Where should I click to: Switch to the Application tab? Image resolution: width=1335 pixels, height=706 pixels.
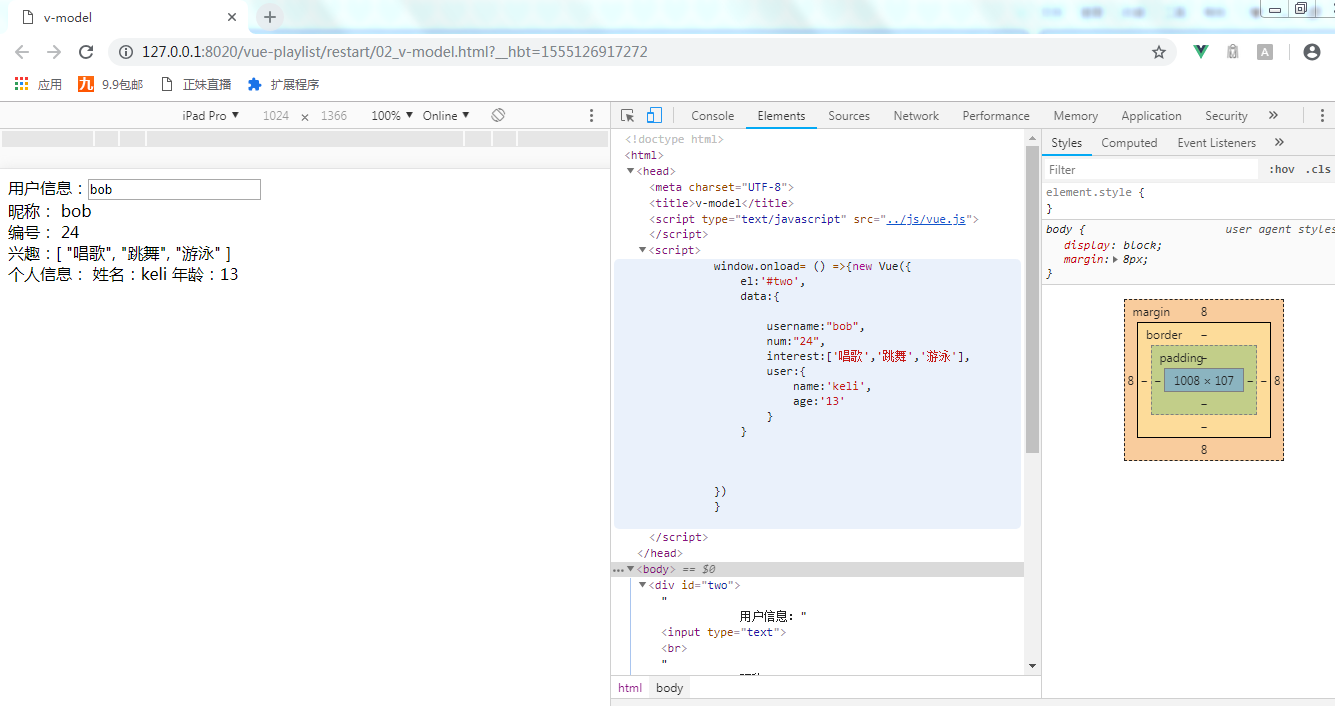1151,116
